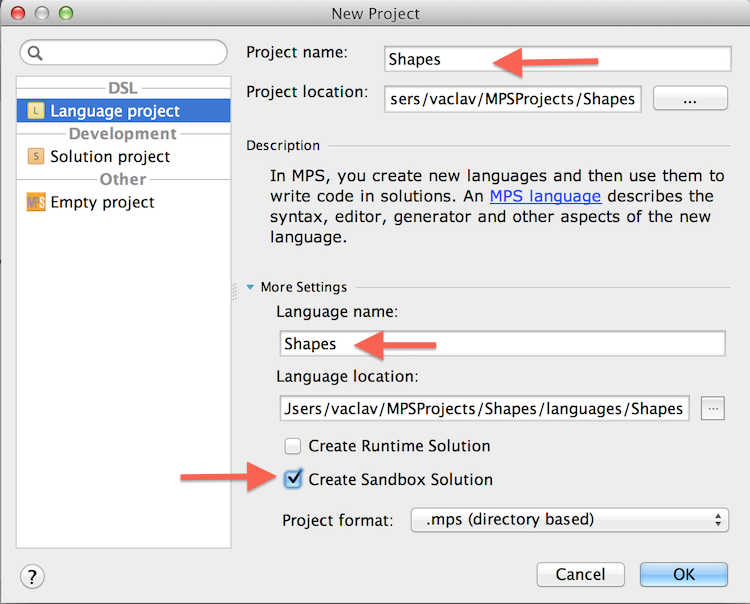Click the Language project icon
Screen dimensions: 750x604
coord(36,111)
